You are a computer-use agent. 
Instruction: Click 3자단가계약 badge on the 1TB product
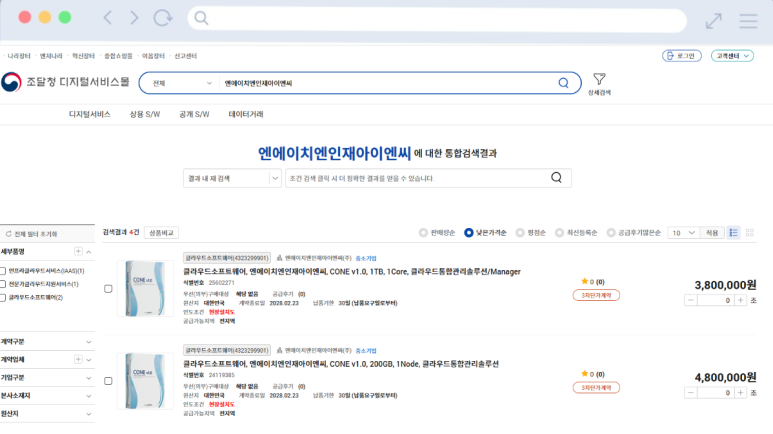596,295
